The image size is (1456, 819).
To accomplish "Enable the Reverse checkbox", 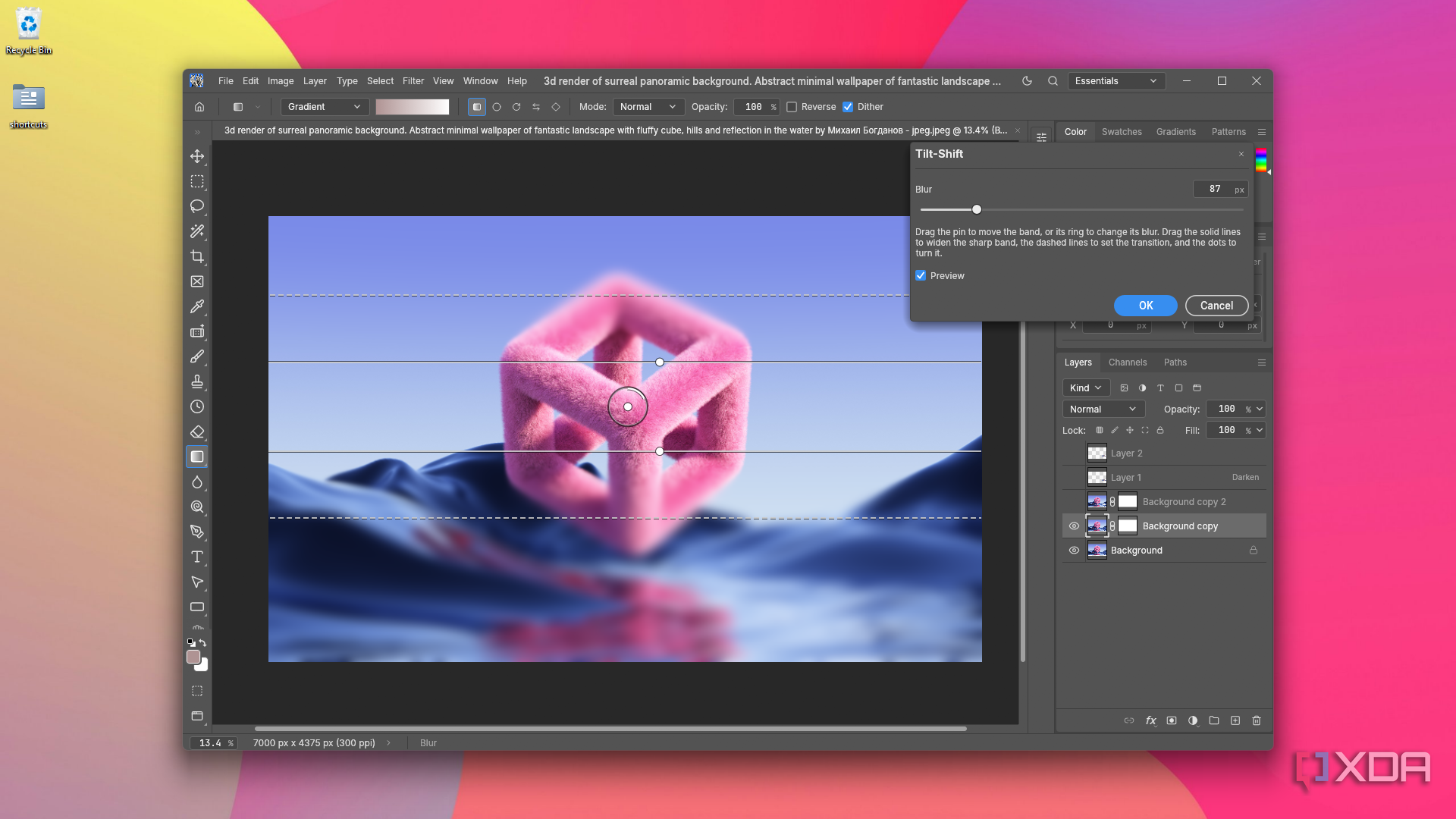I will [792, 107].
